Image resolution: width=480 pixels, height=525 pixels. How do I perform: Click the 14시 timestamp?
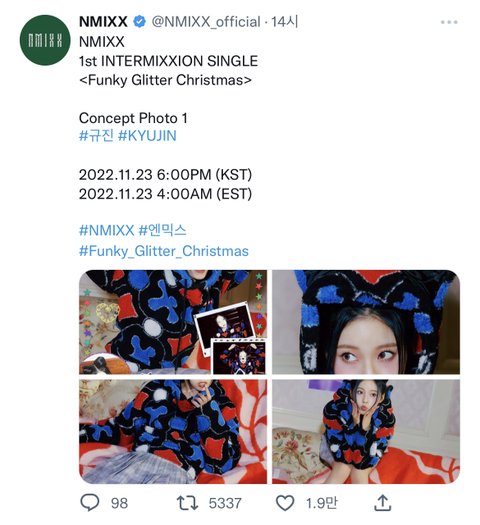285,22
